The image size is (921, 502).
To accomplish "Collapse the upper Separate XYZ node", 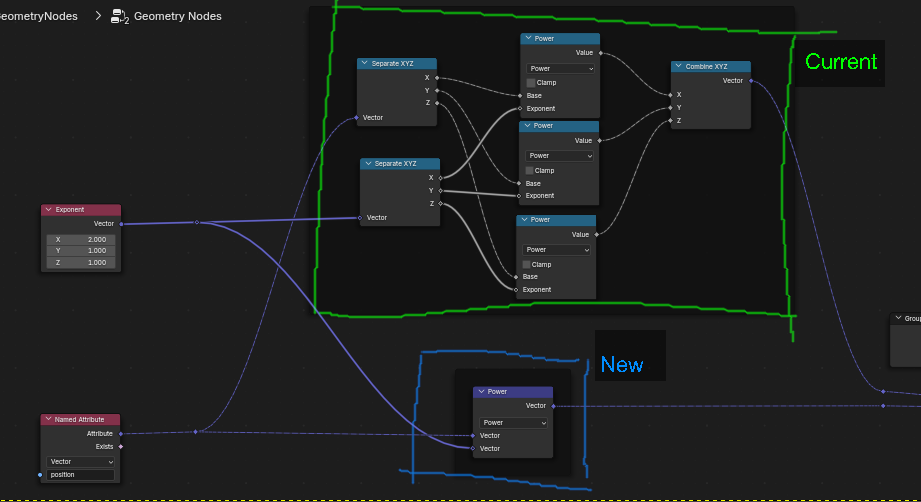I will coord(365,63).
